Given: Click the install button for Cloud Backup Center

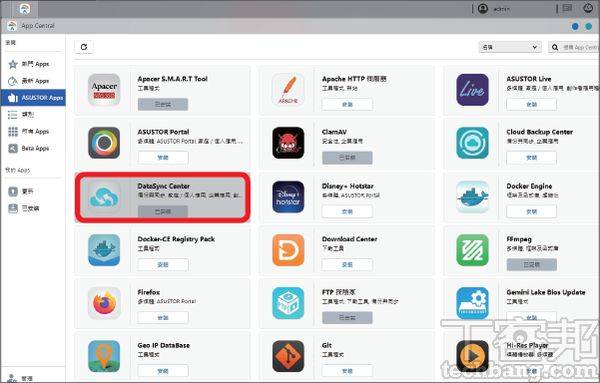Looking at the screenshot, I should tap(532, 158).
